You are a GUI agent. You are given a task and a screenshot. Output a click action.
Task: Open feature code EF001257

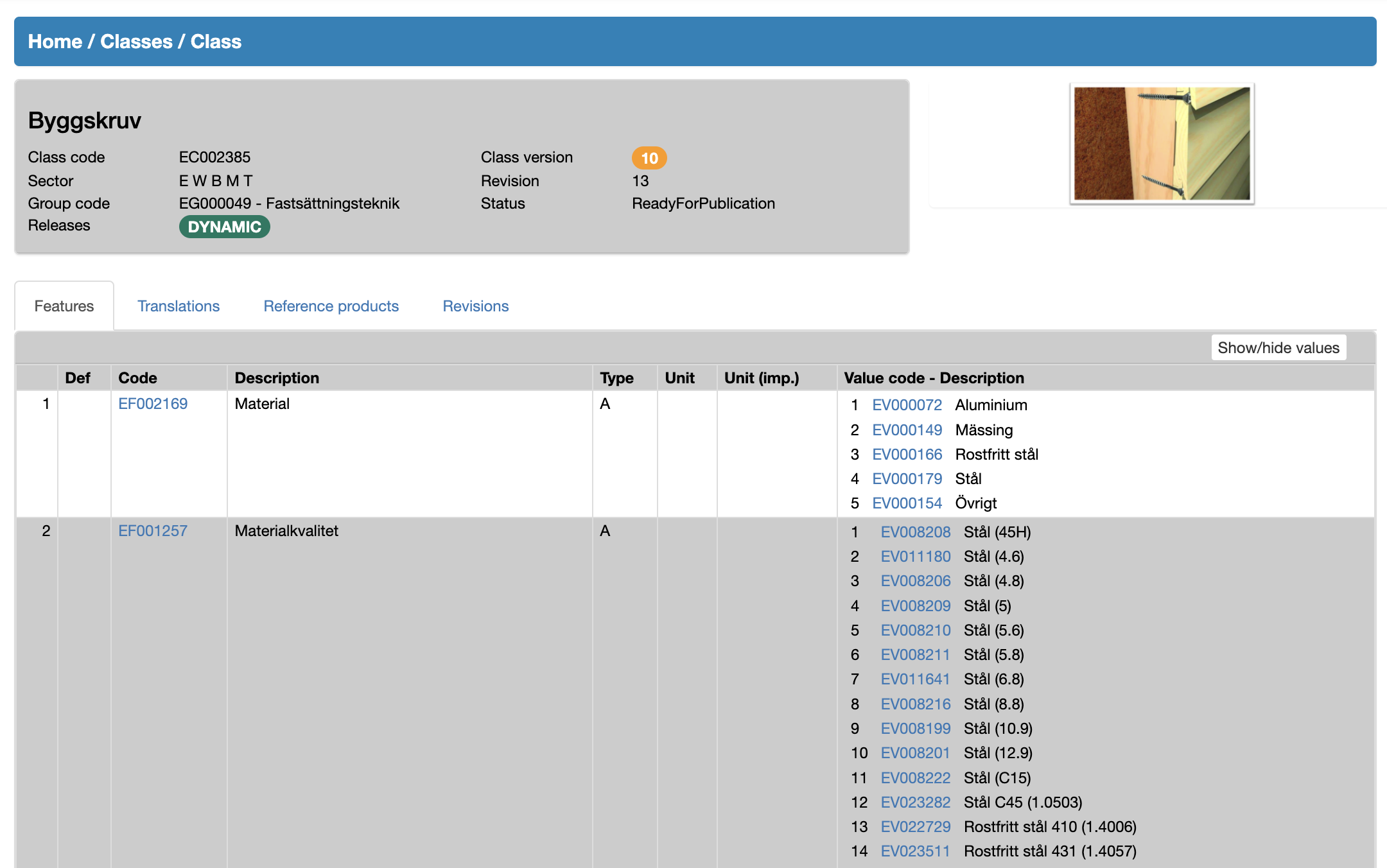coord(153,531)
